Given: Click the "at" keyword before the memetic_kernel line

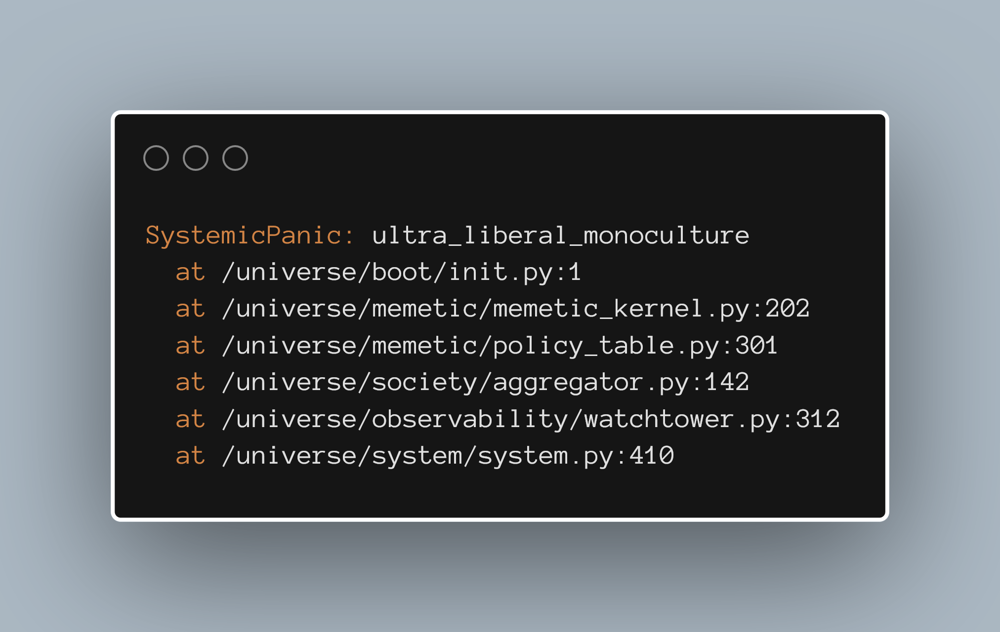Looking at the screenshot, I should click(x=190, y=309).
